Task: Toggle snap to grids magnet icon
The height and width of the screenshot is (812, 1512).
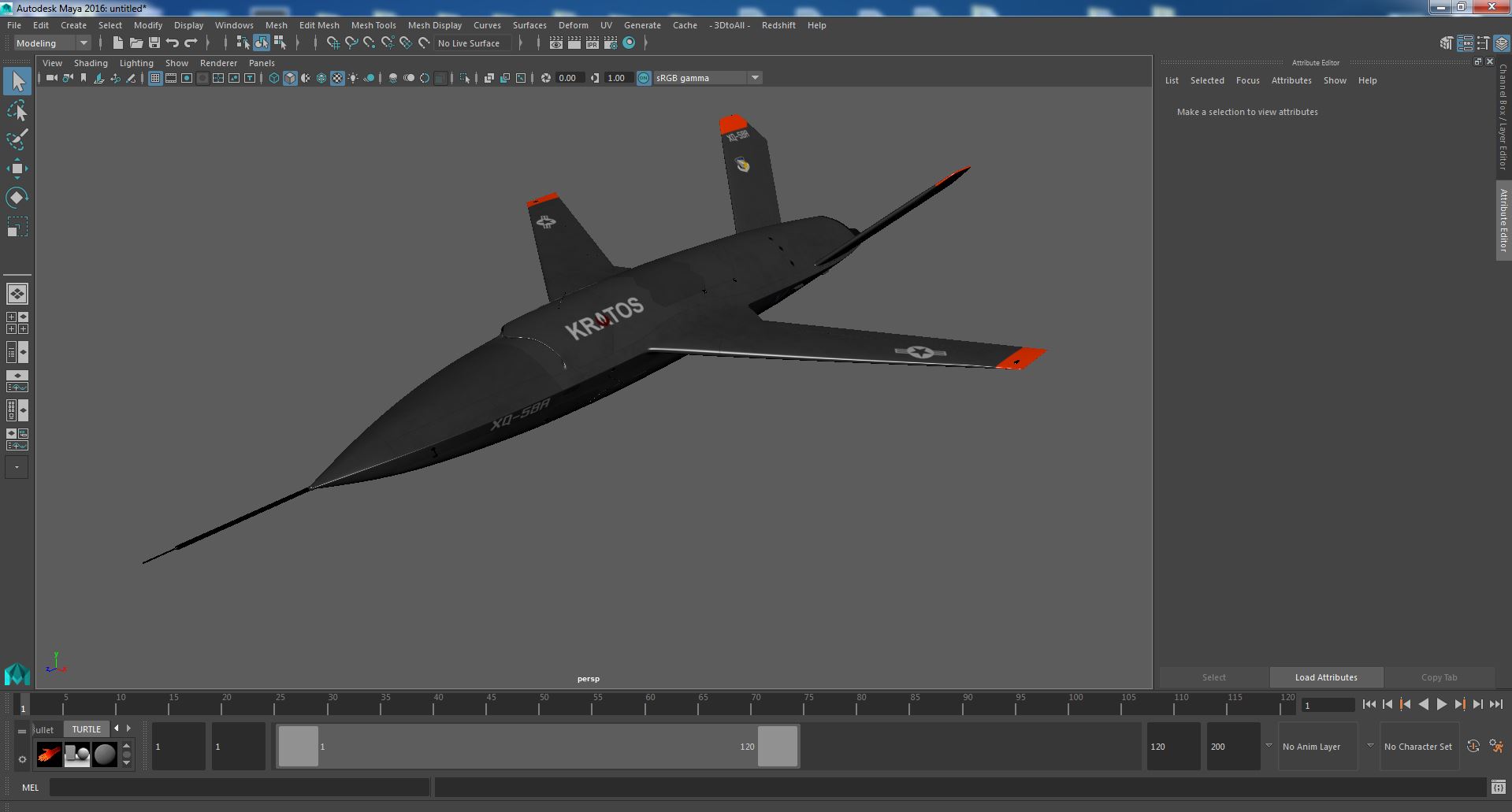Action: [332, 43]
